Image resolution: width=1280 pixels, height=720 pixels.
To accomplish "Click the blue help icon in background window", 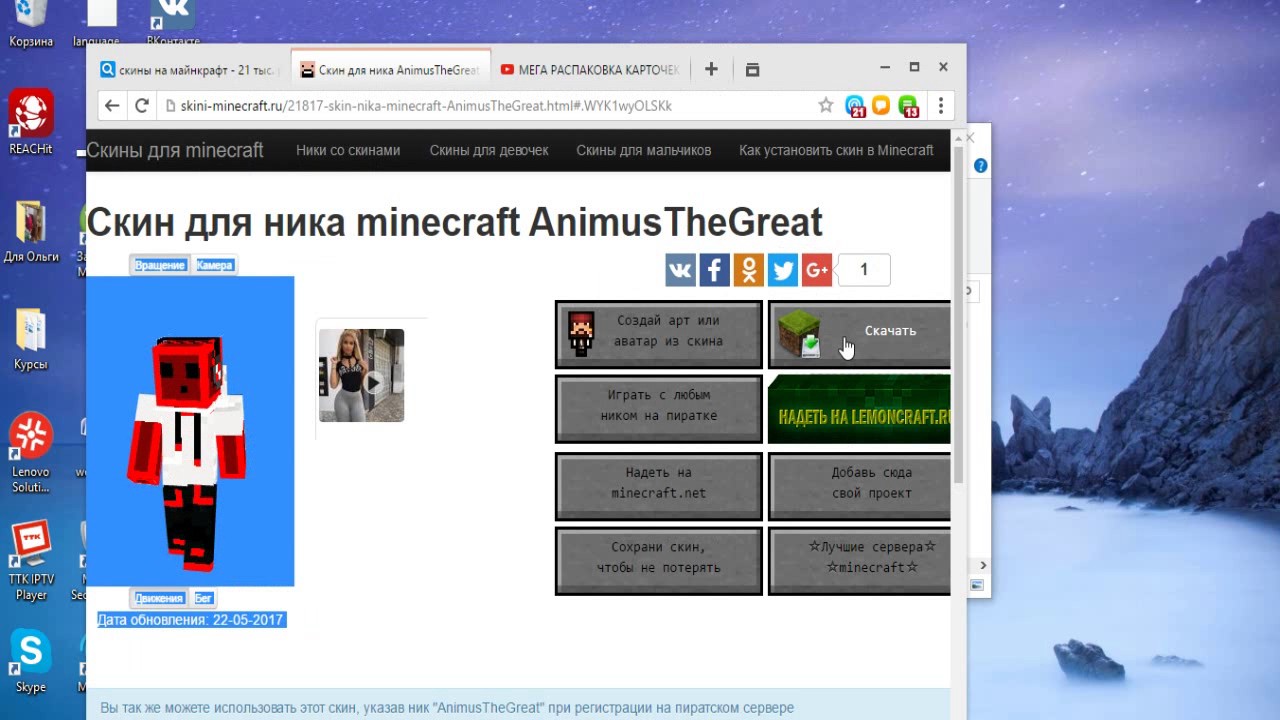I will click(x=981, y=166).
